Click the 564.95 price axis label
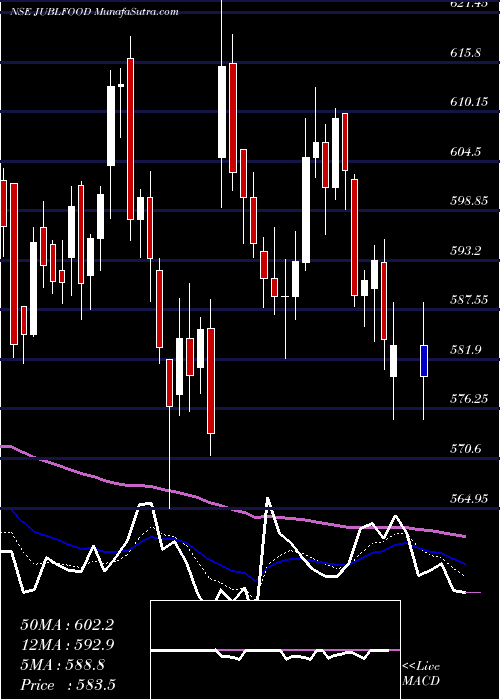 469,498
